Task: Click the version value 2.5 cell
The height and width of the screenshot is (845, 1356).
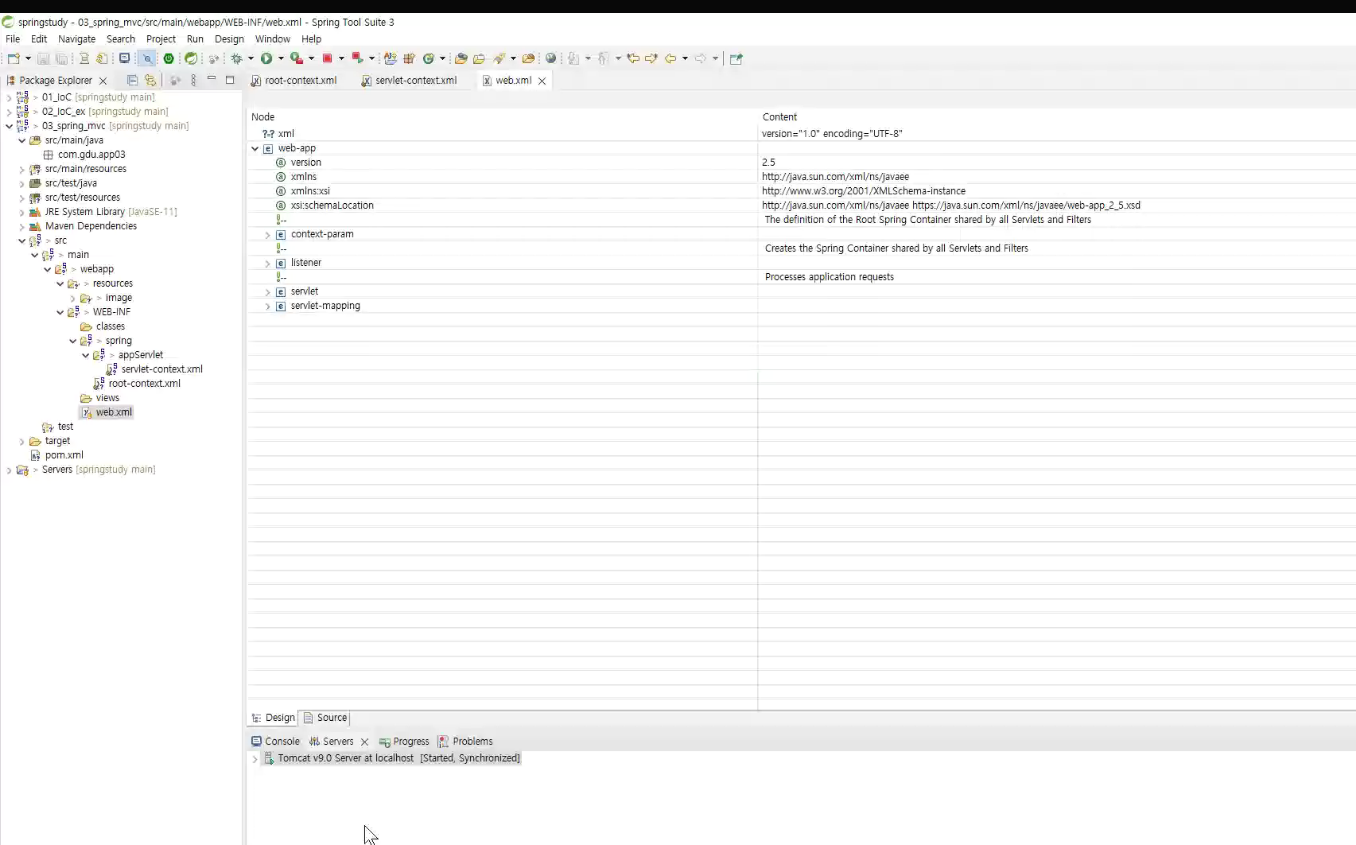Action: pos(768,163)
